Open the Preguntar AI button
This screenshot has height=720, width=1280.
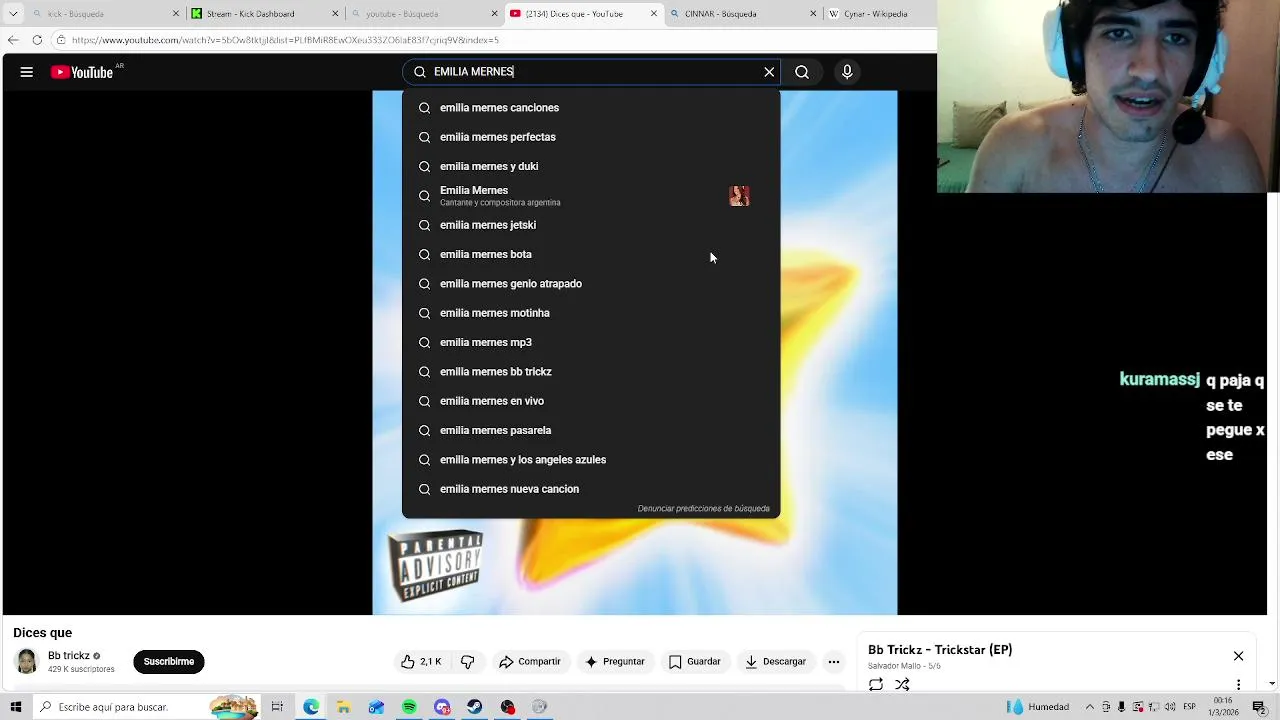pos(615,661)
